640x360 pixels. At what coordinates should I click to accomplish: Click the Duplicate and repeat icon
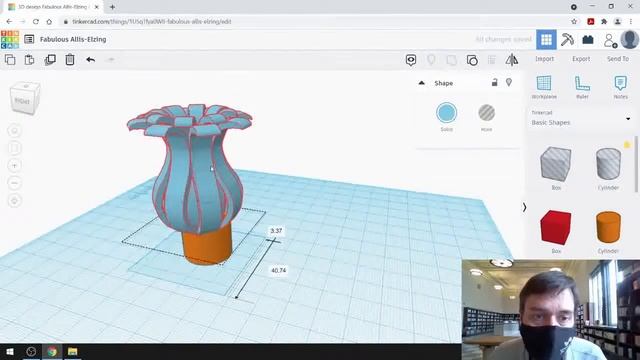tap(50, 60)
